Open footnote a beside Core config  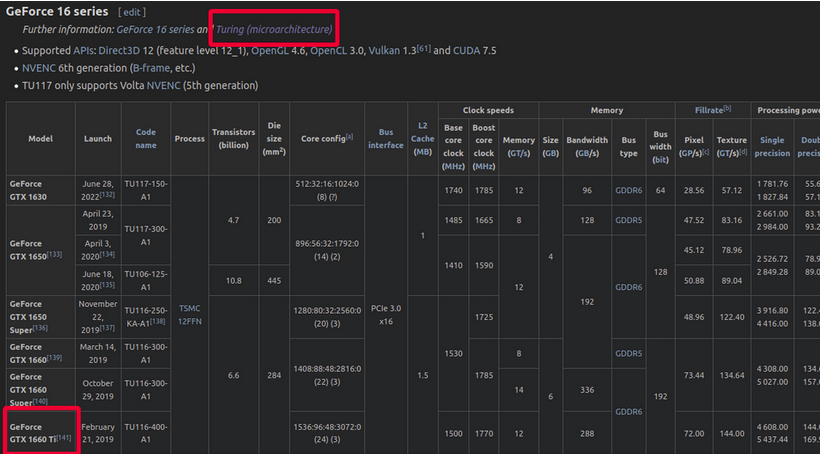[x=349, y=137]
